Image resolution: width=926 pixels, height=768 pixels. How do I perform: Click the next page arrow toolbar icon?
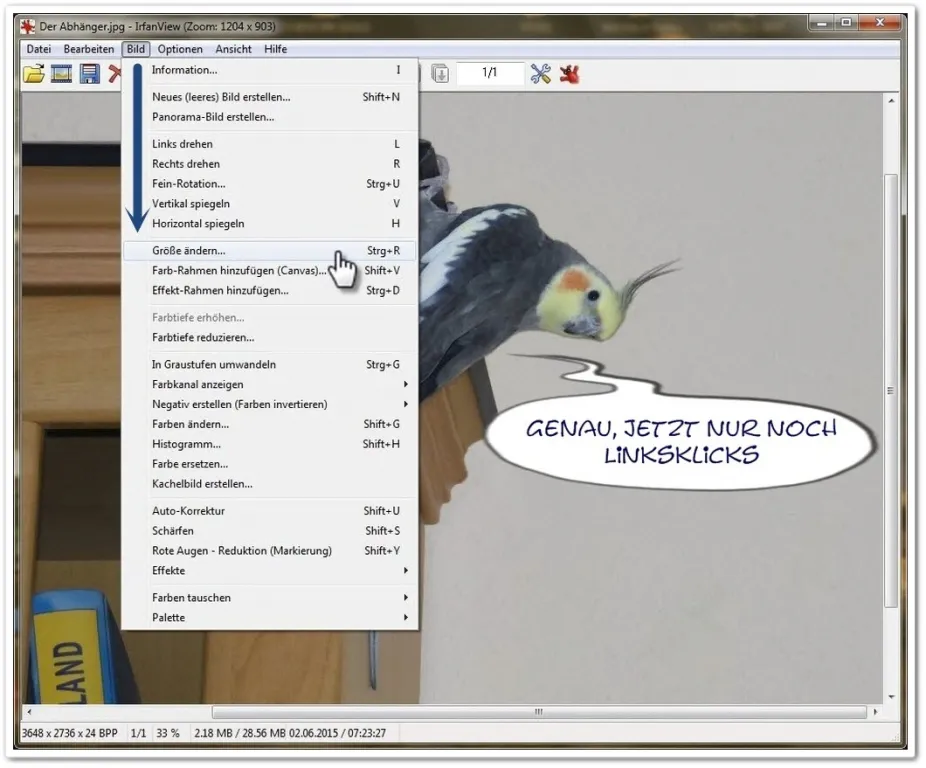[x=440, y=74]
